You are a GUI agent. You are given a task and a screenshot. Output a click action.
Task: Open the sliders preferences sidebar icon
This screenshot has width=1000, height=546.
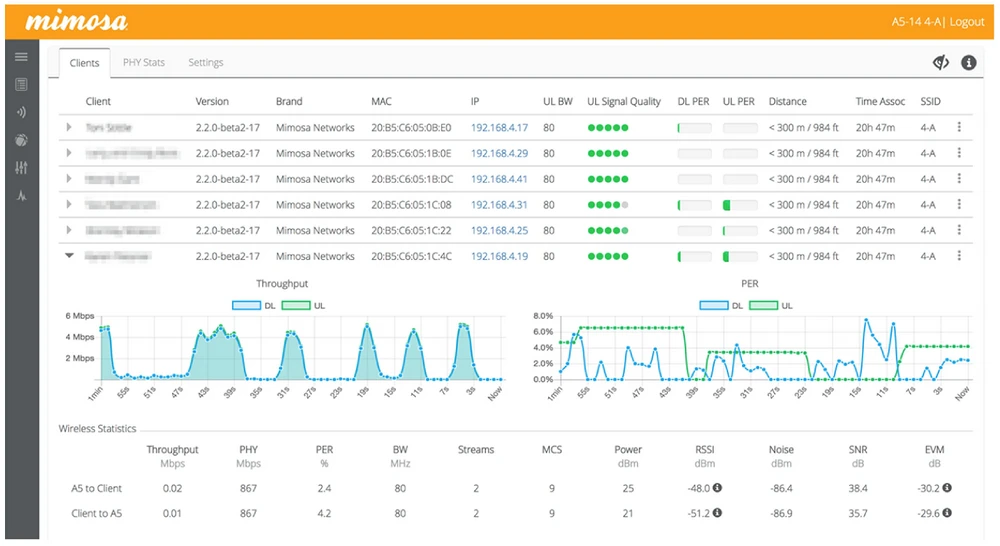tap(21, 167)
